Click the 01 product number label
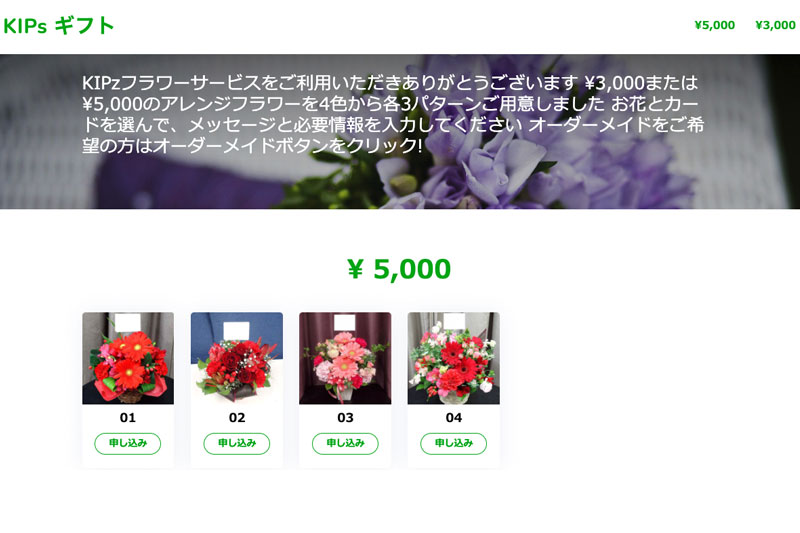Screen dimensions: 800x533 click(128, 418)
